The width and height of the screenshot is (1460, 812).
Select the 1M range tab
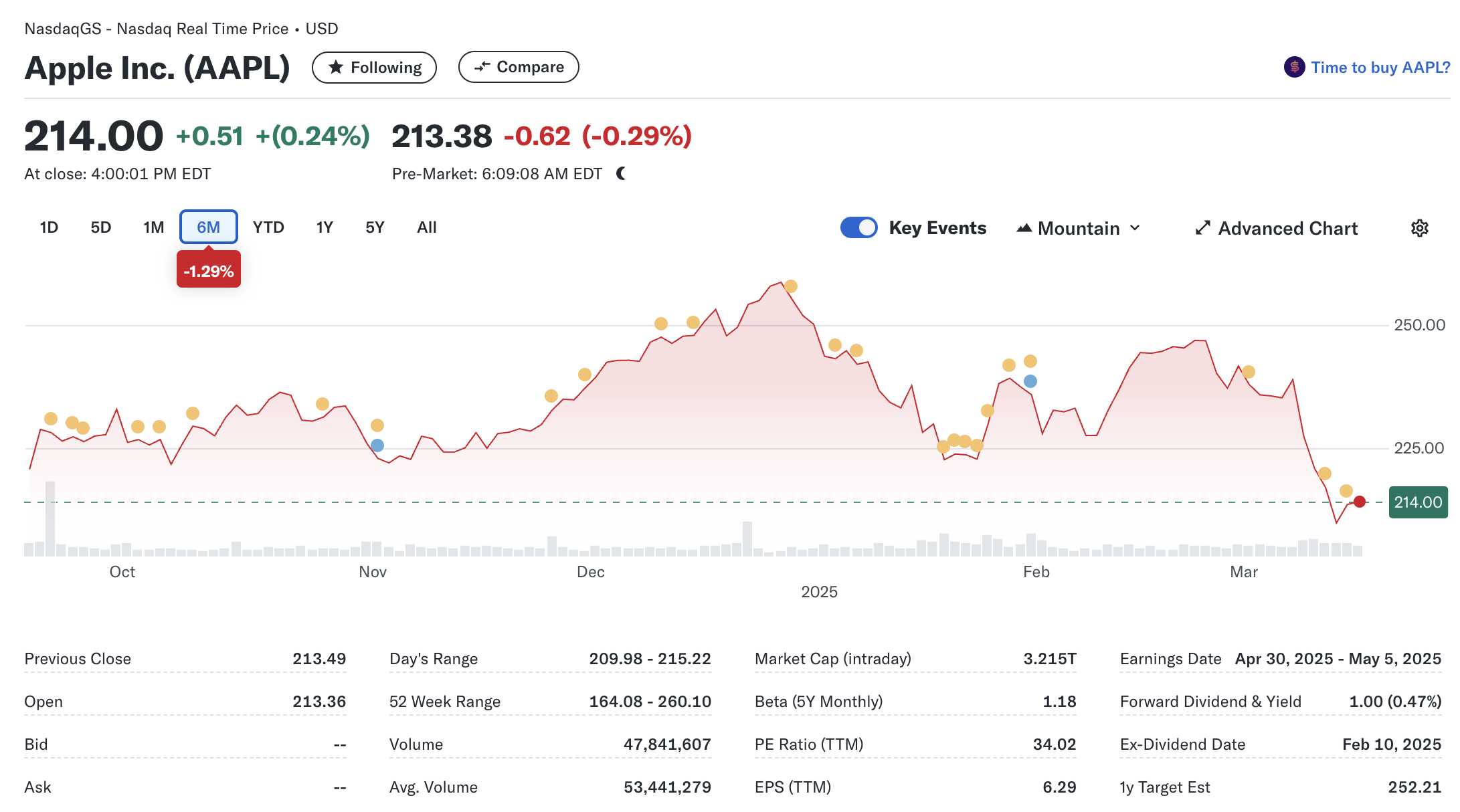[153, 227]
